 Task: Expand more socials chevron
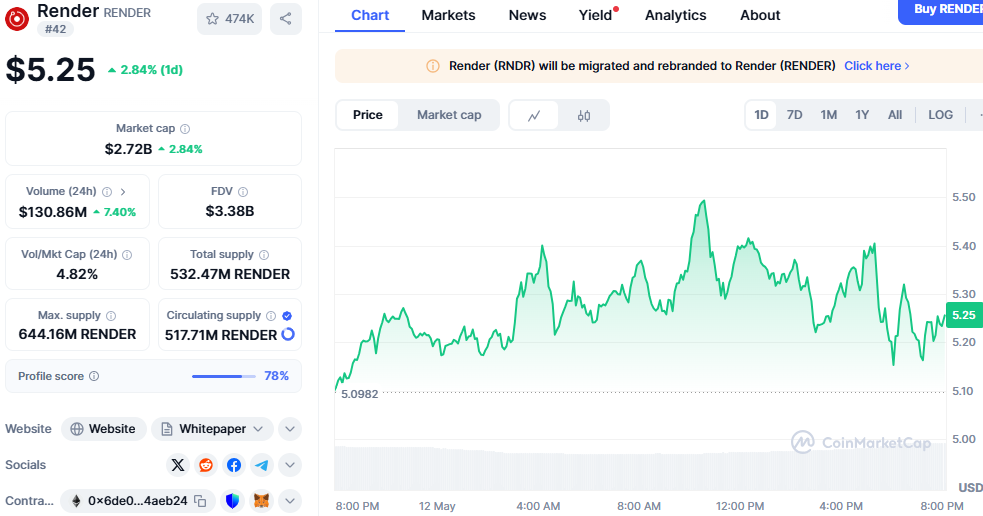(290, 465)
